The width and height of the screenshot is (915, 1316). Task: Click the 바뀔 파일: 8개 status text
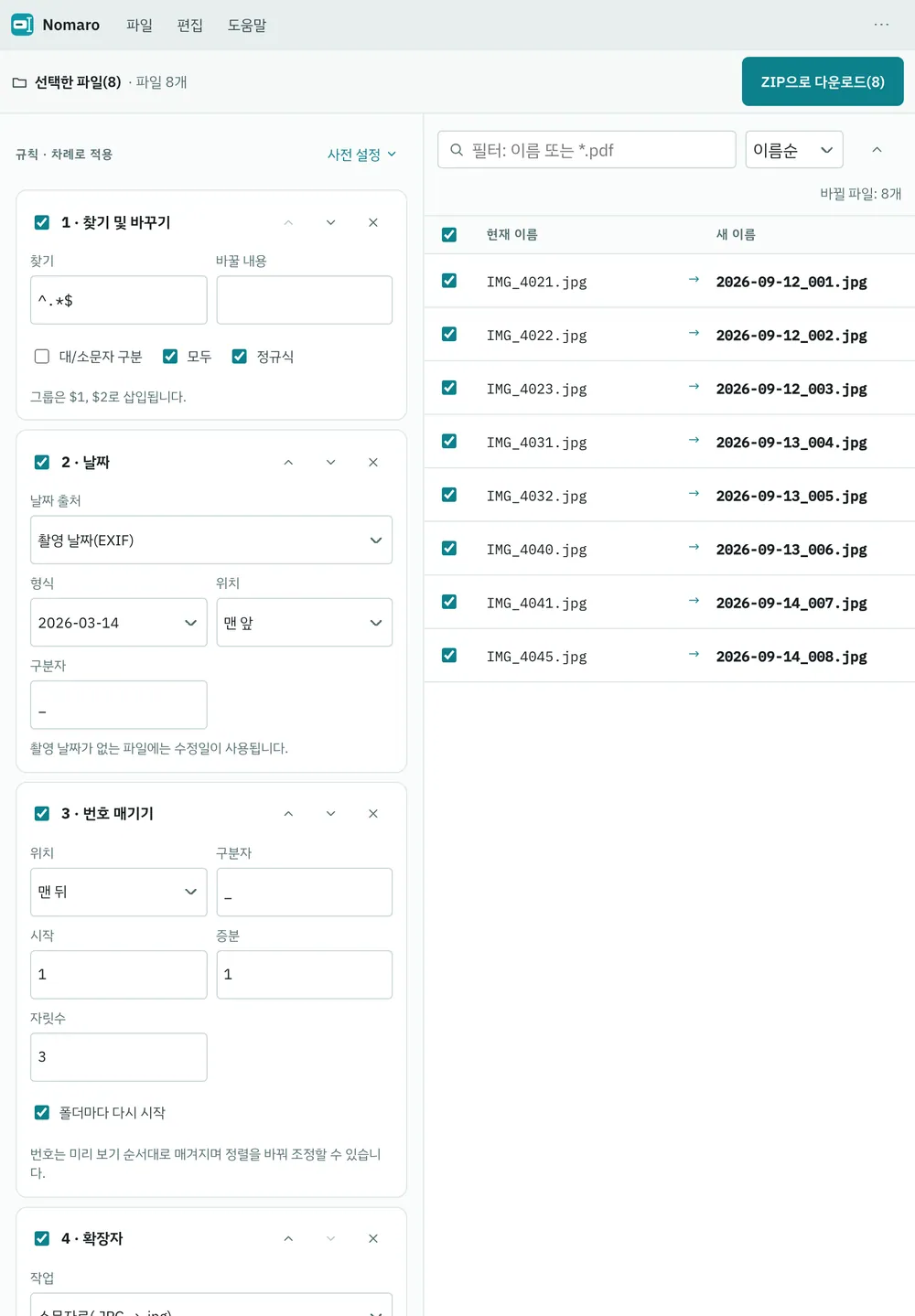(861, 193)
